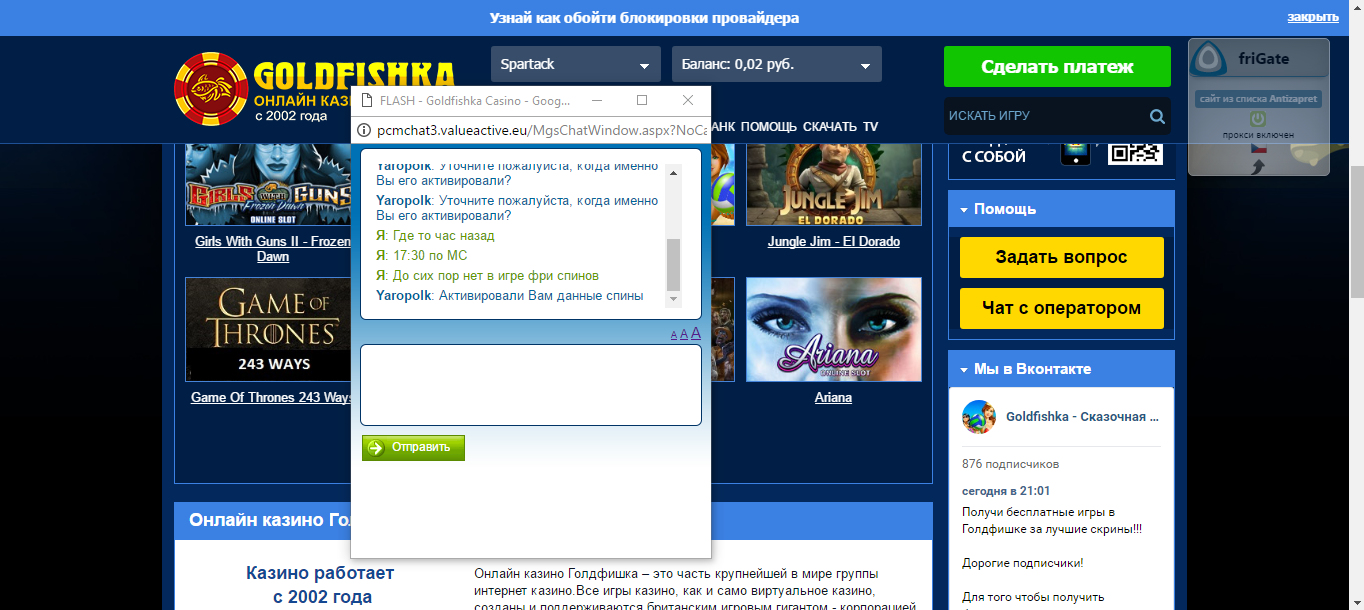Click the Сделать платеж button
1364x610 pixels.
pos(1057,67)
